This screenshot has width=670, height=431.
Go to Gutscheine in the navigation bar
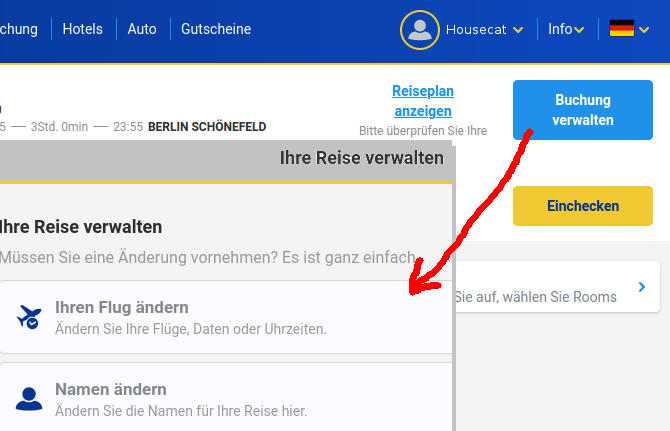216,29
